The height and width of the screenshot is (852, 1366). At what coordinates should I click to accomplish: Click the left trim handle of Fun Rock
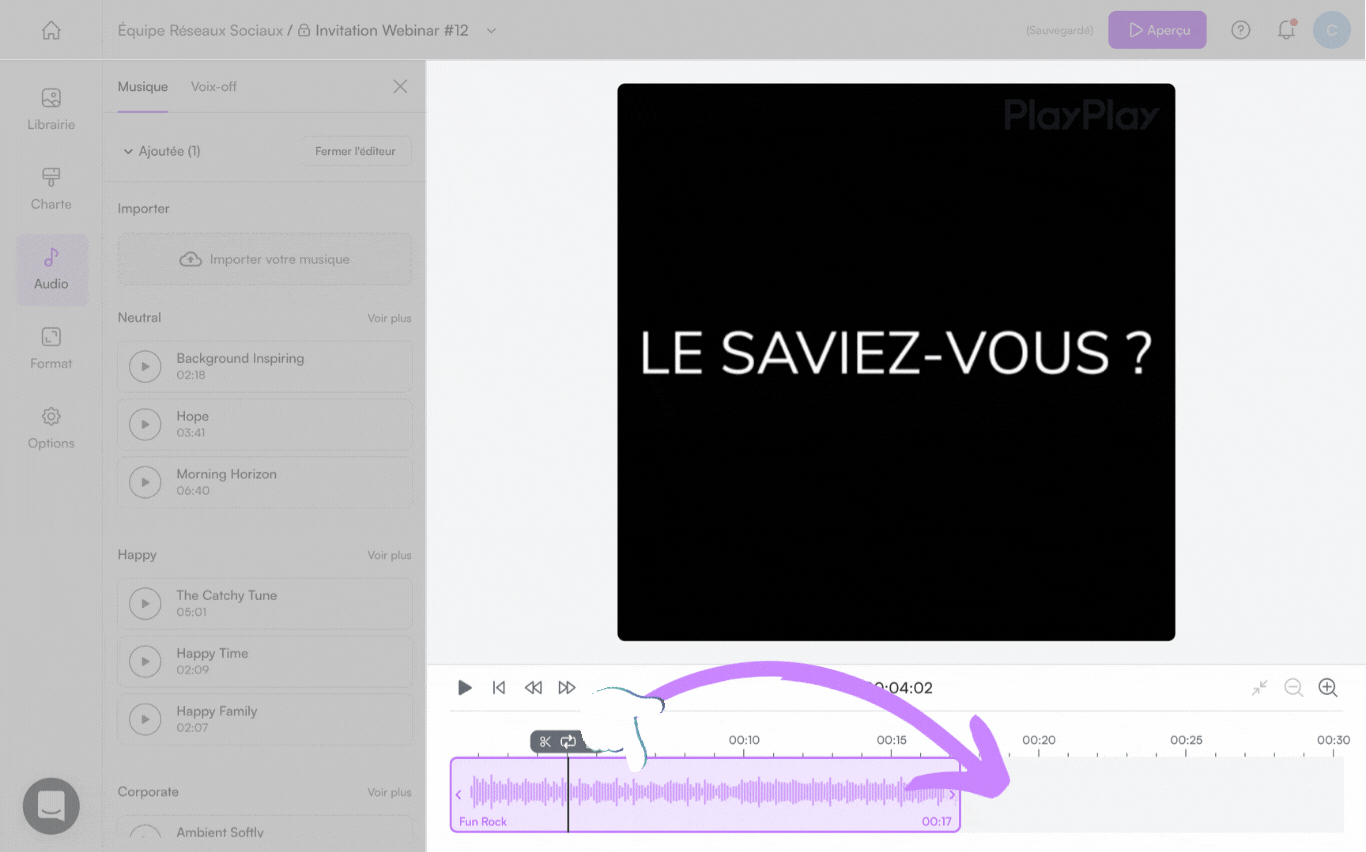pyautogui.click(x=458, y=795)
